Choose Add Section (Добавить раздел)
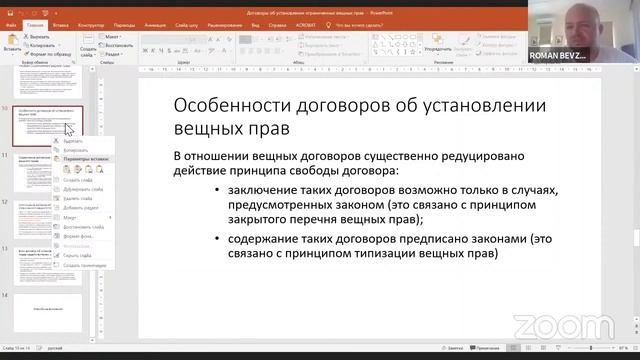 (x=83, y=208)
